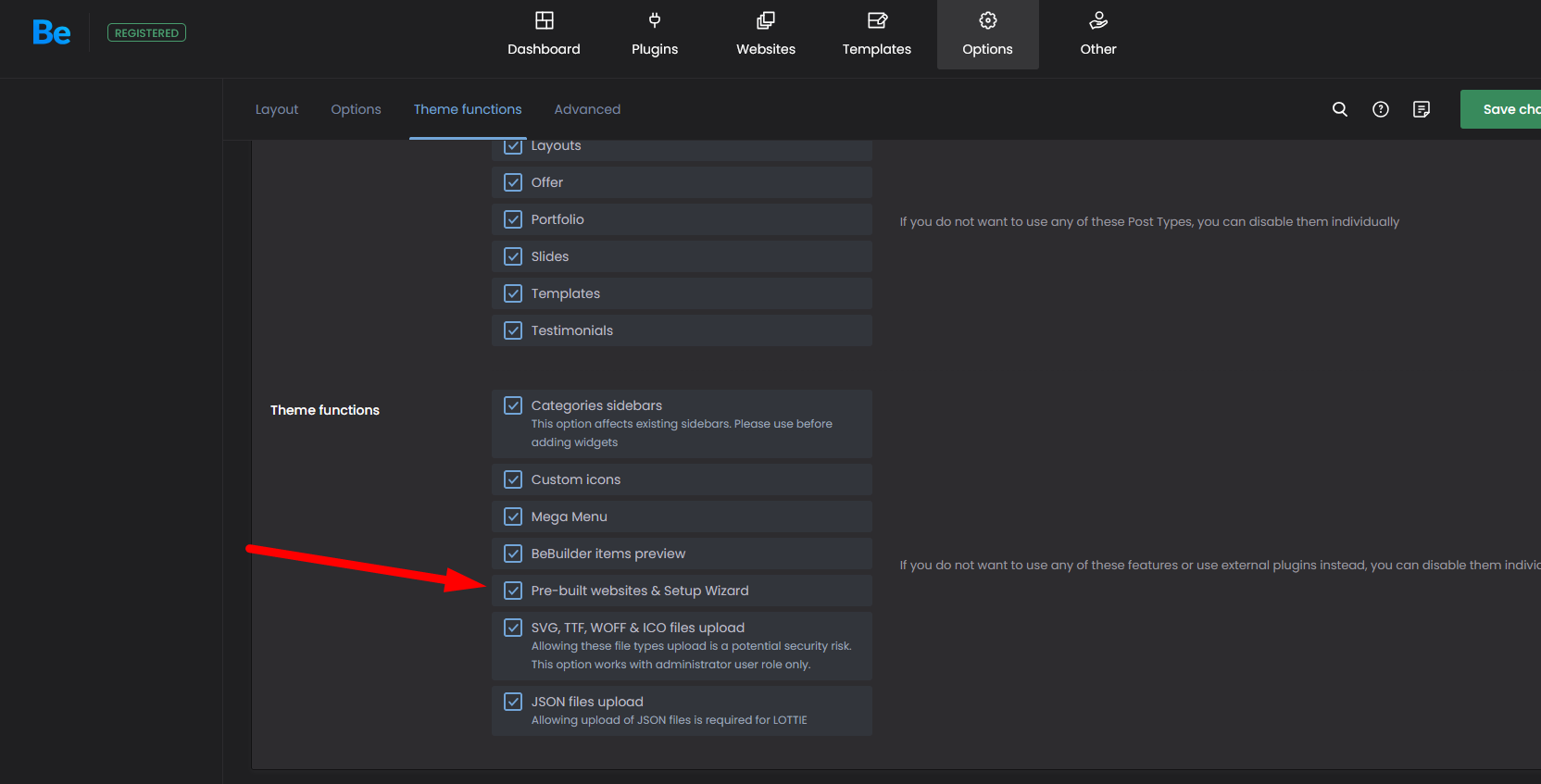Open the Templates section in top navigation
The image size is (1541, 784).
point(876,34)
